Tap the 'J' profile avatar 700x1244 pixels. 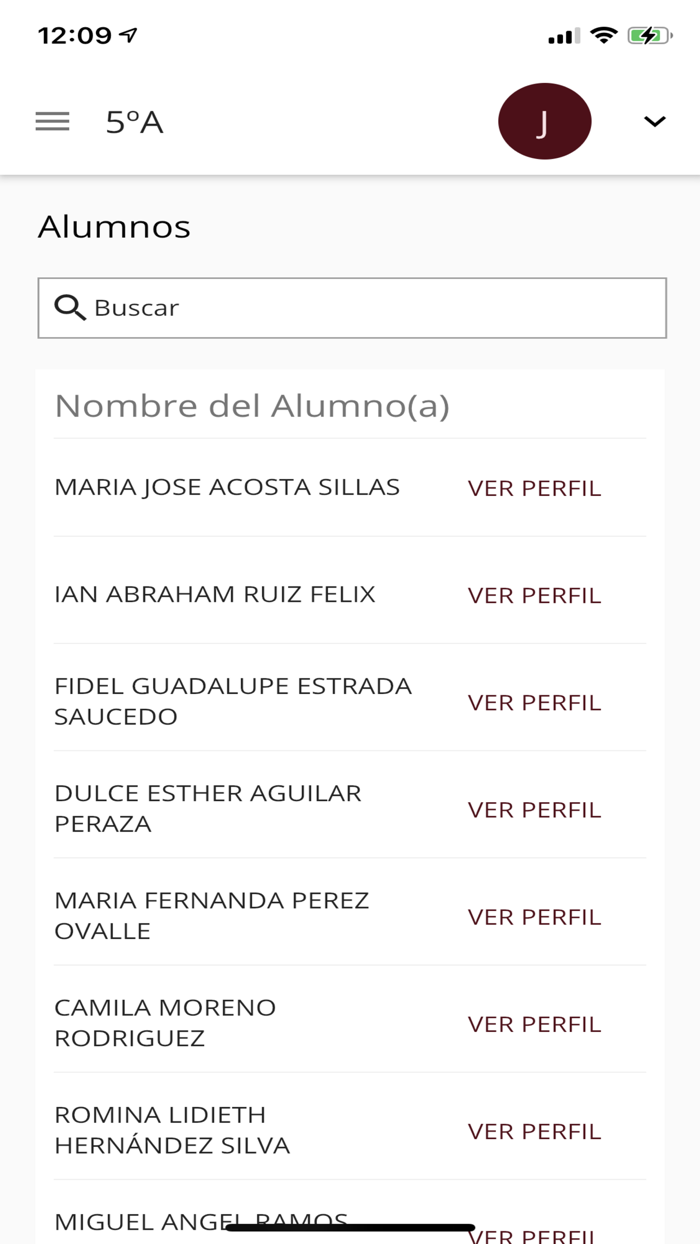[x=544, y=120]
